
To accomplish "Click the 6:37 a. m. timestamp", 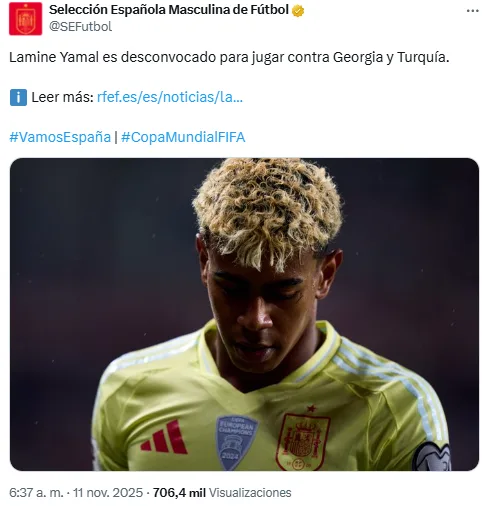I will point(36,492).
